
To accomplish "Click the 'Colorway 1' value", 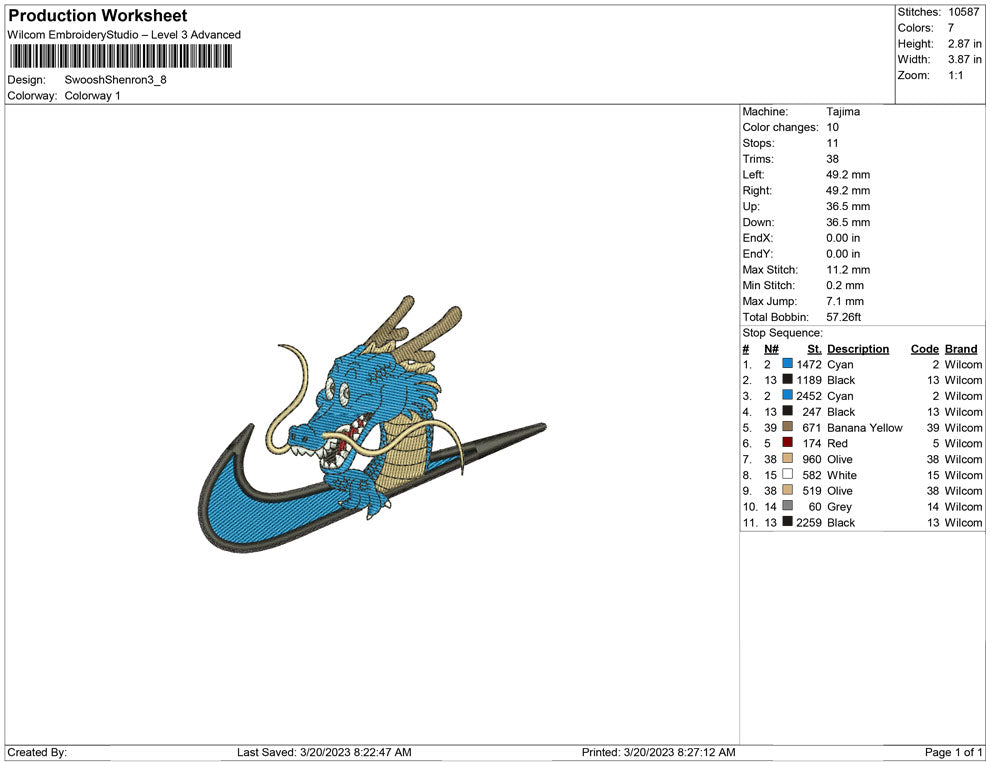I will [x=92, y=96].
